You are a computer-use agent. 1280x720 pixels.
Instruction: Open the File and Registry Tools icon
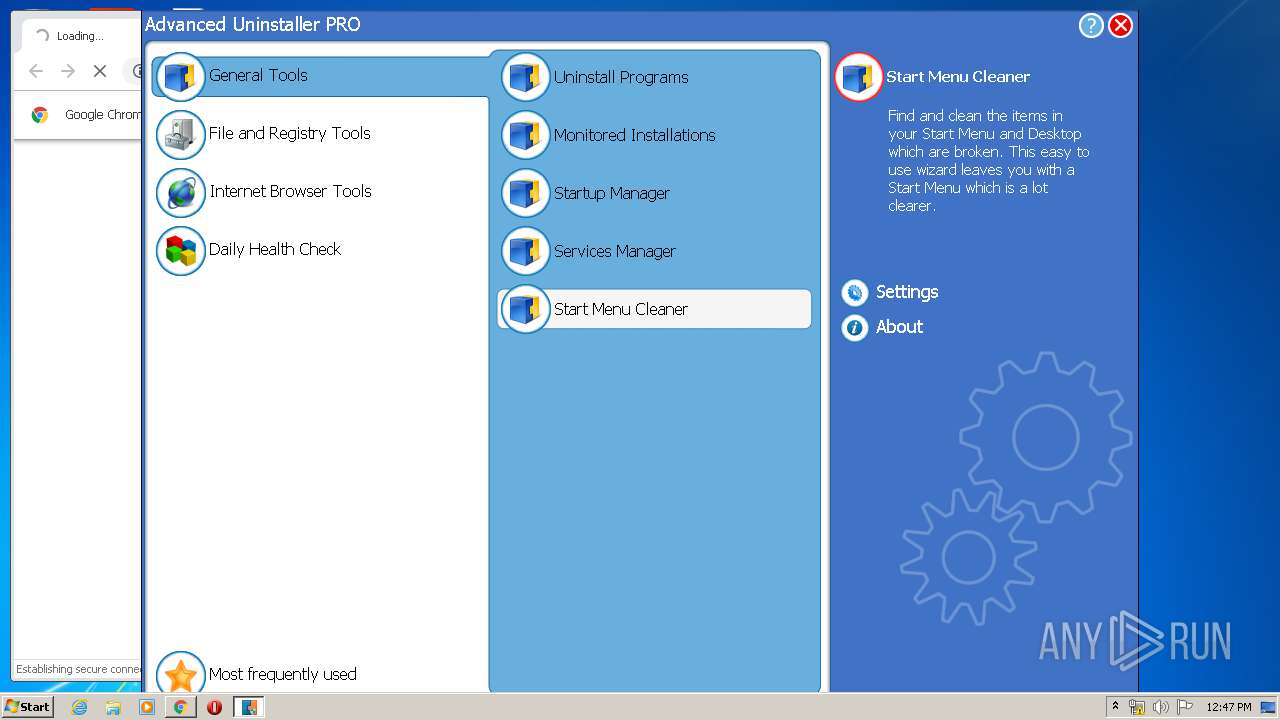pyautogui.click(x=181, y=135)
